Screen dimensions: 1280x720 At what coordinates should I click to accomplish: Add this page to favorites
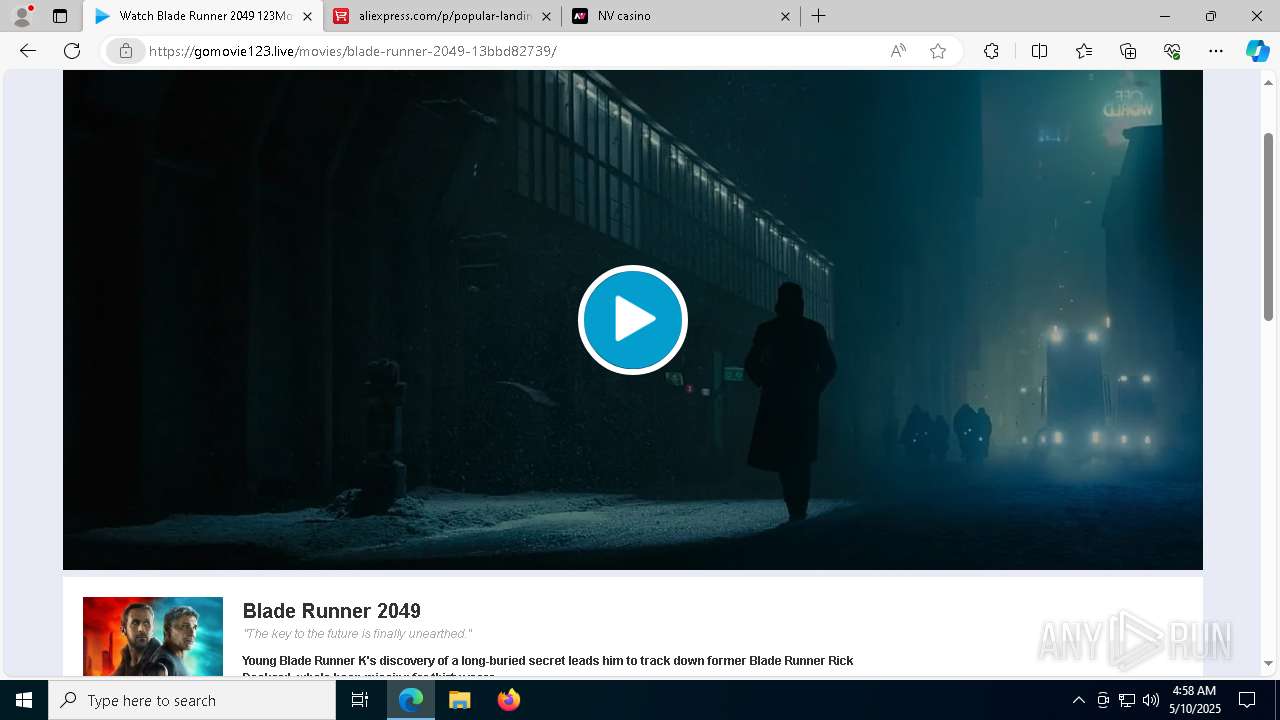tap(938, 51)
